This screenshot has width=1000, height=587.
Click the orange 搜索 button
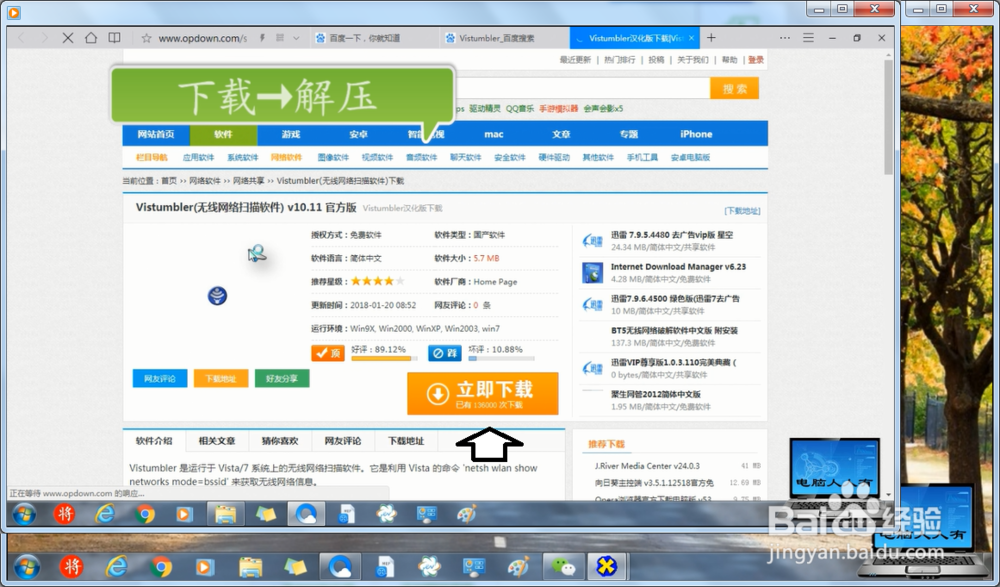click(x=735, y=89)
